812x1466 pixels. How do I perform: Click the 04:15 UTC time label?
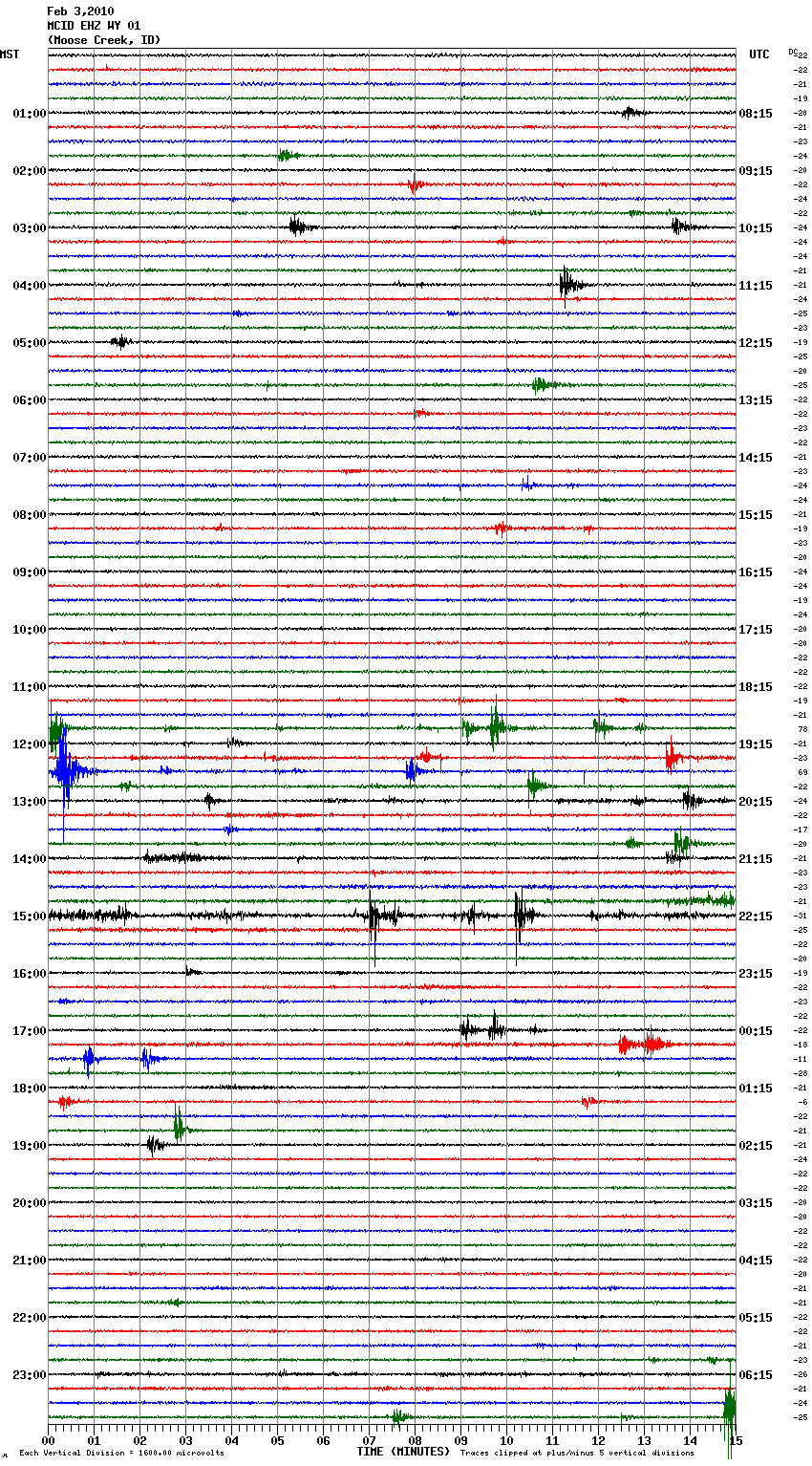[x=756, y=1261]
